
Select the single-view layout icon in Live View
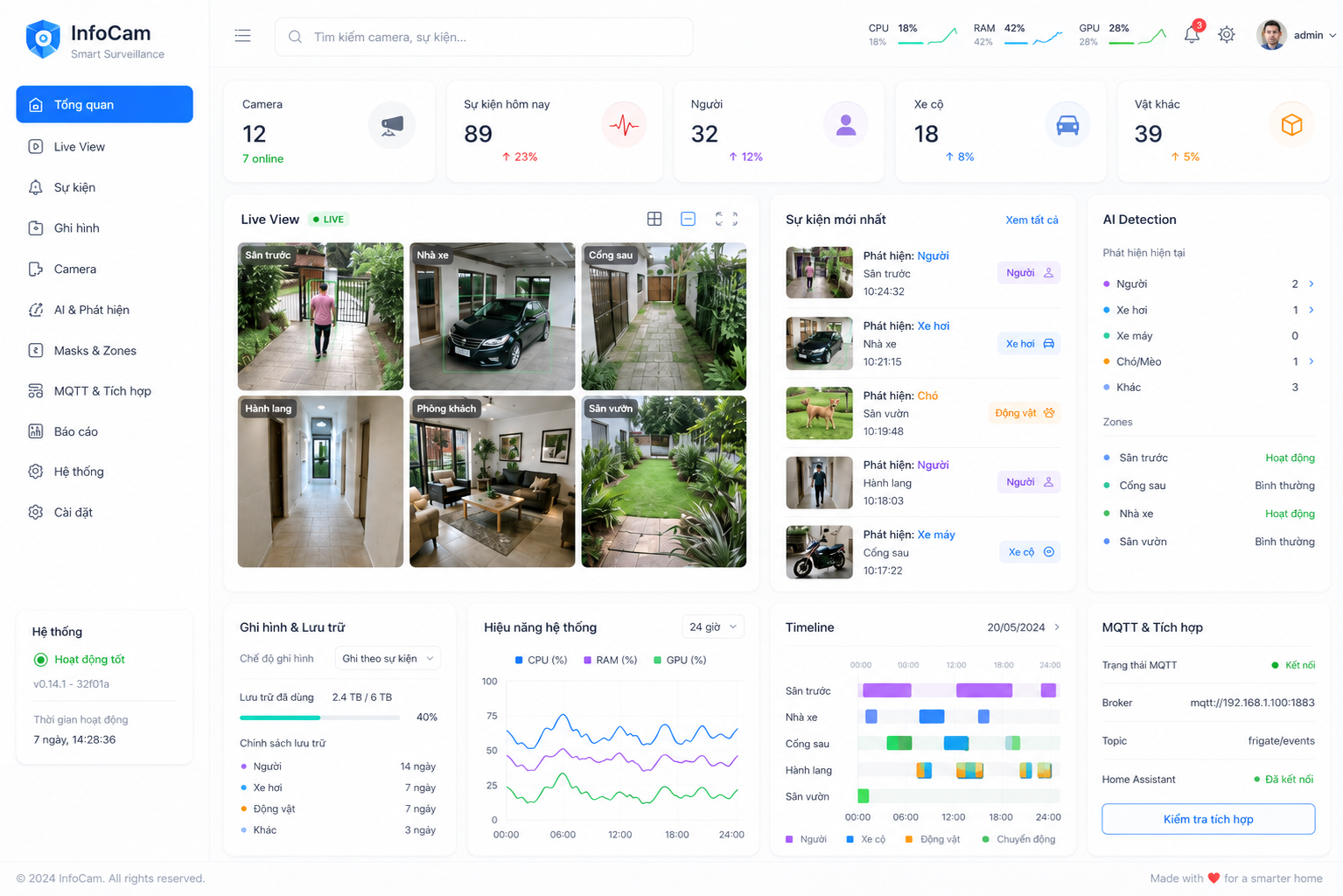[x=689, y=219]
